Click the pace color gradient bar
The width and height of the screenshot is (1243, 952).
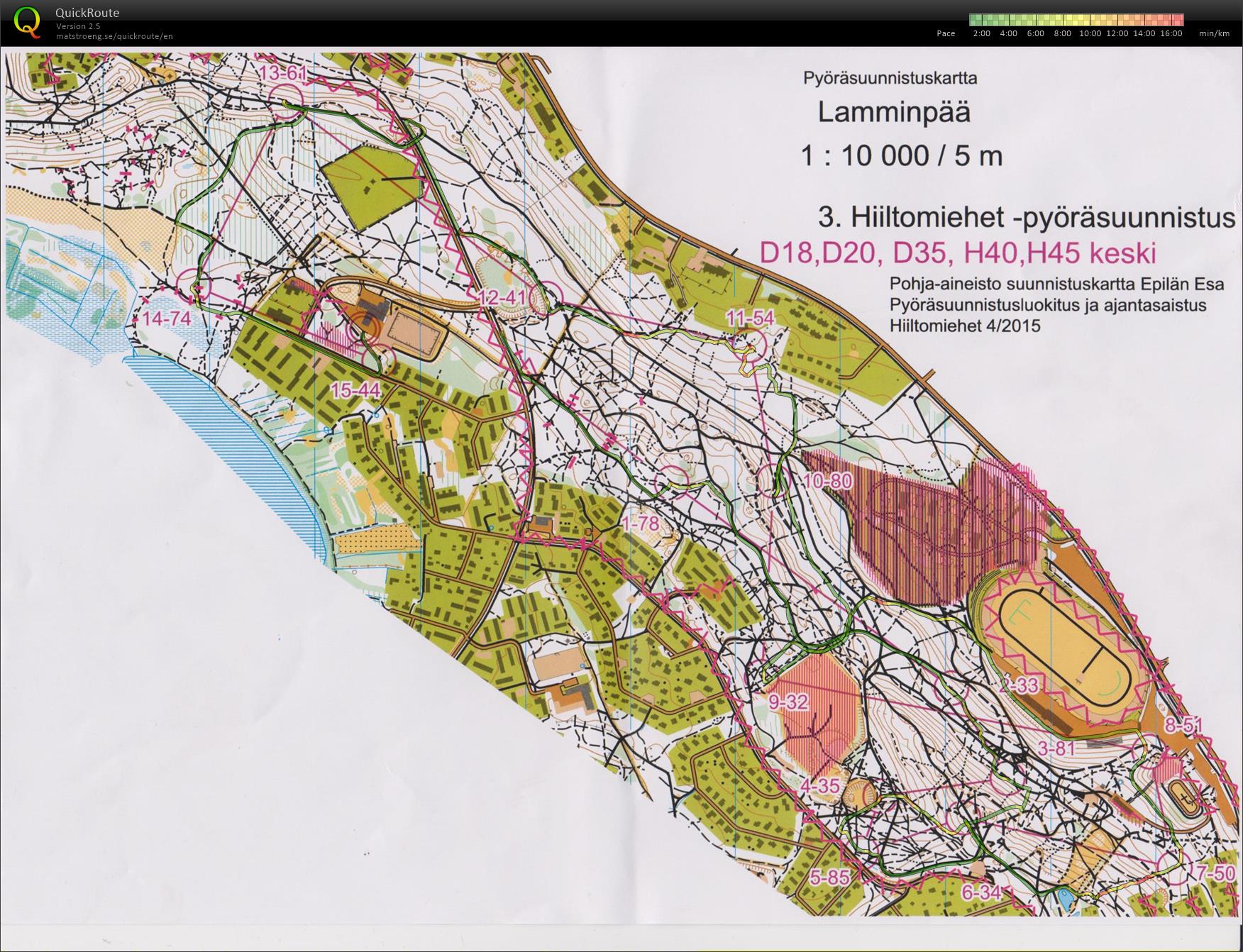pyautogui.click(x=1076, y=20)
